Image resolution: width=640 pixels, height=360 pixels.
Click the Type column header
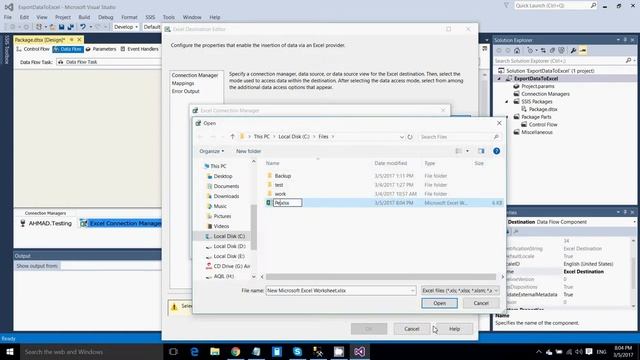click(429, 163)
